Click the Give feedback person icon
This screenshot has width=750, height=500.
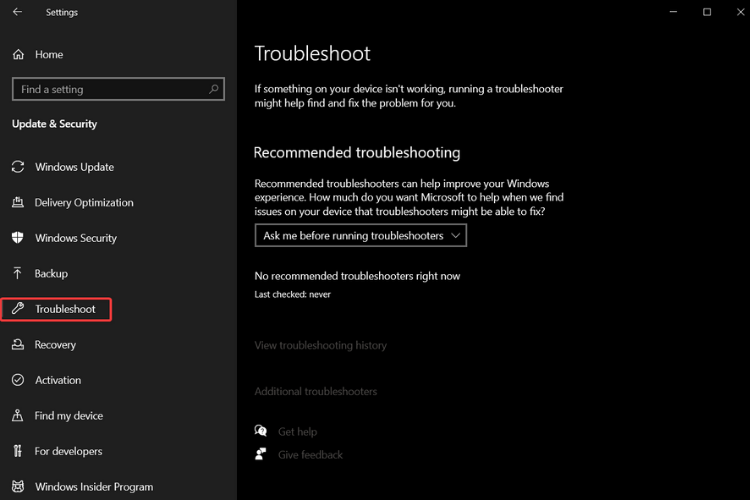click(261, 454)
